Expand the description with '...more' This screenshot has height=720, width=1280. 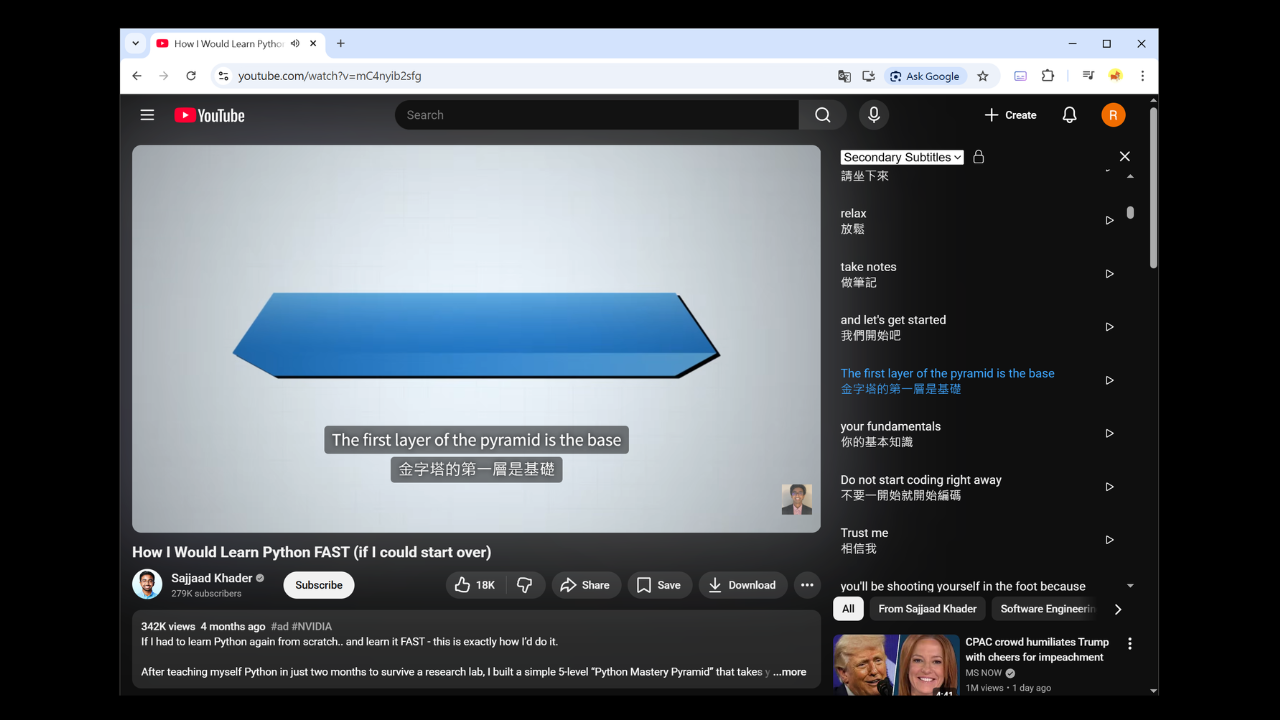coord(789,672)
